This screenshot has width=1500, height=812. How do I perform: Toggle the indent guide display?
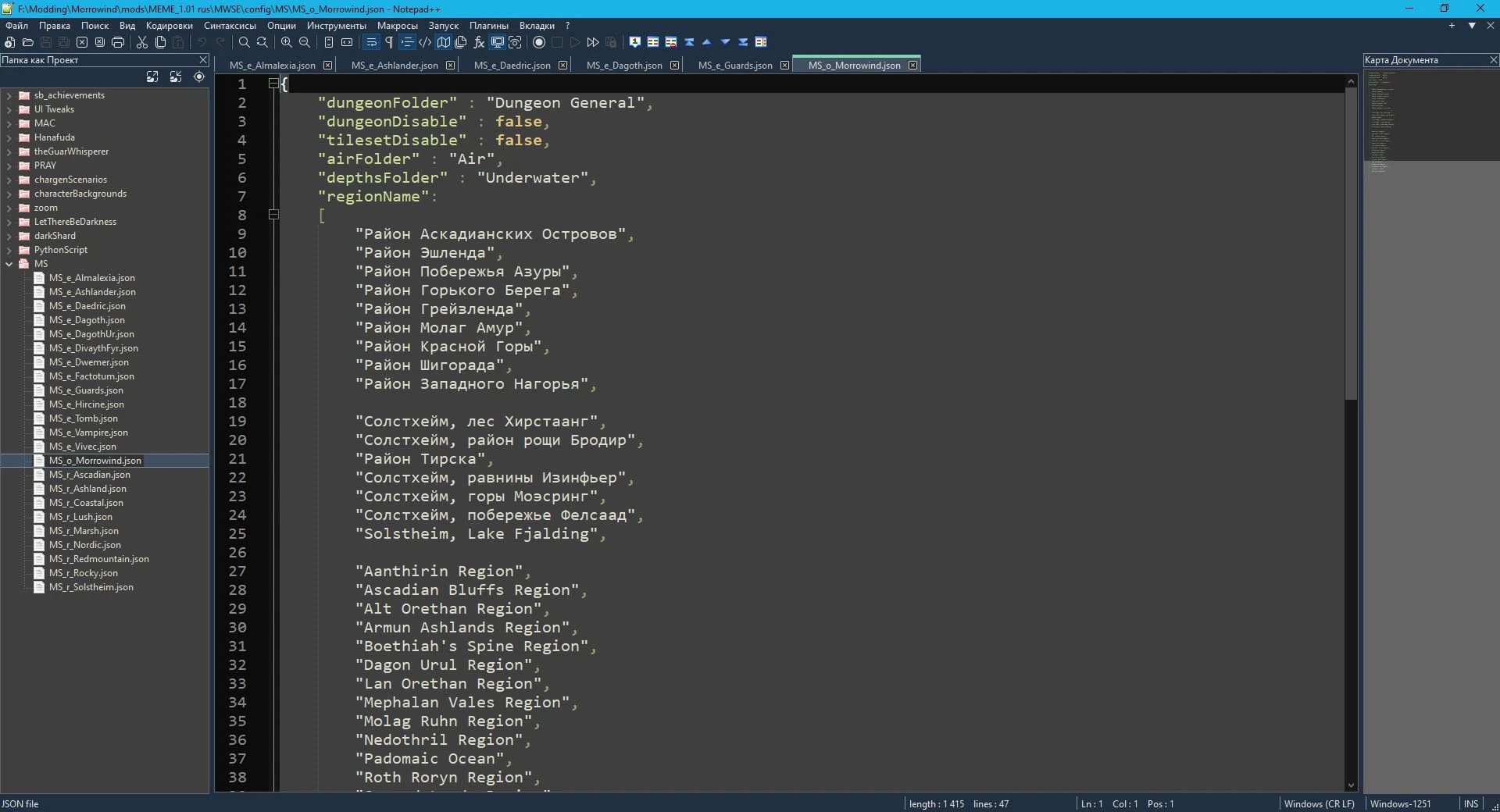[407, 42]
